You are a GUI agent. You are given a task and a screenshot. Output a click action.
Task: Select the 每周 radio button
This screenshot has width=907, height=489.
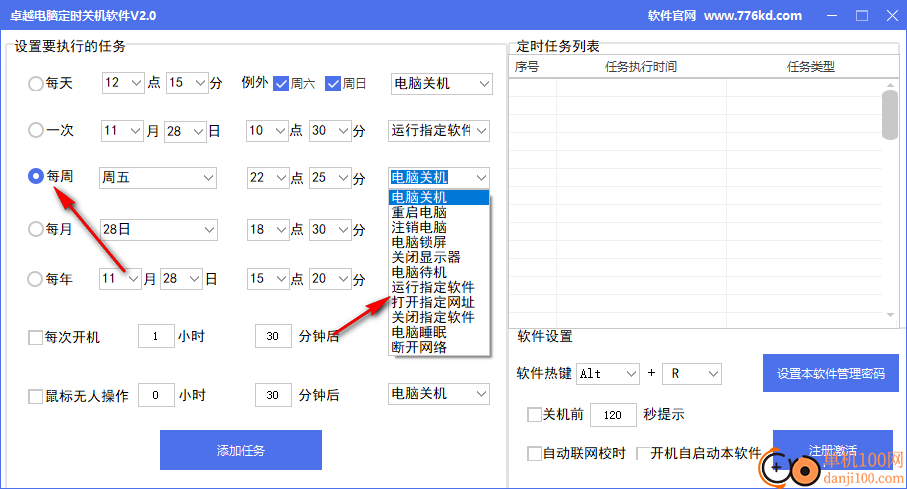[x=36, y=176]
